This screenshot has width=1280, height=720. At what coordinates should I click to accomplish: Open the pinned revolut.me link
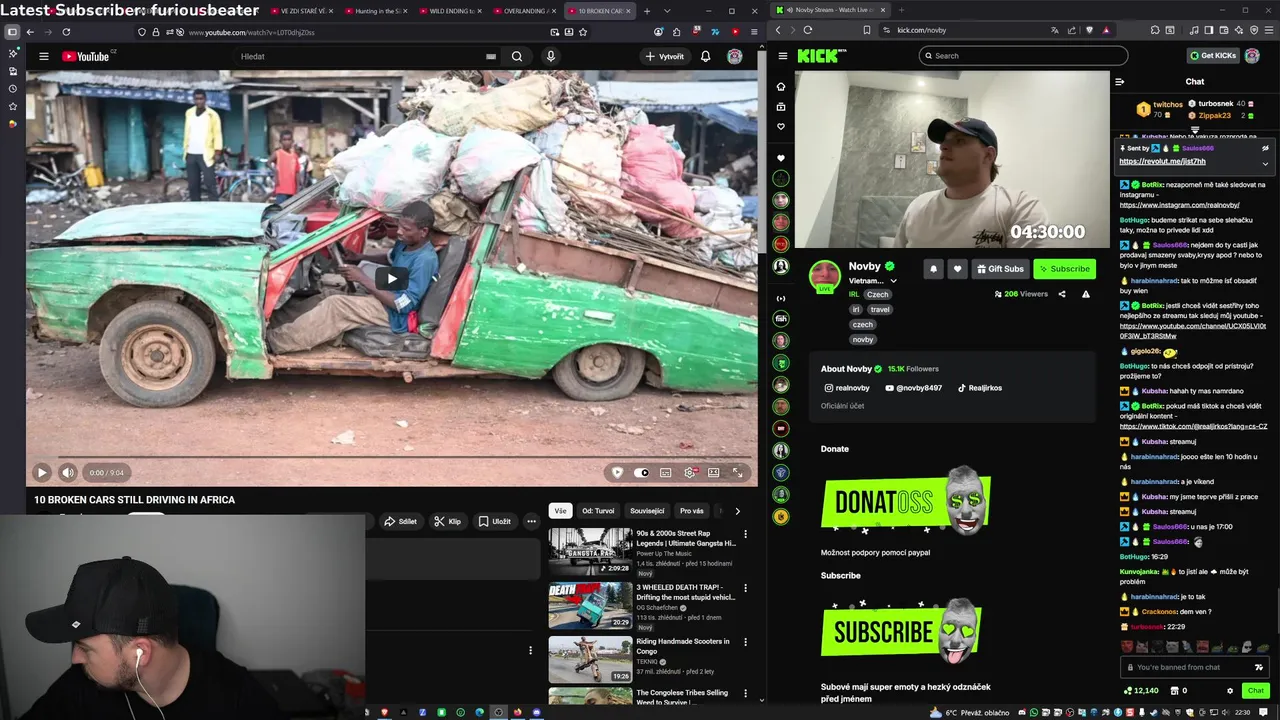(1162, 161)
